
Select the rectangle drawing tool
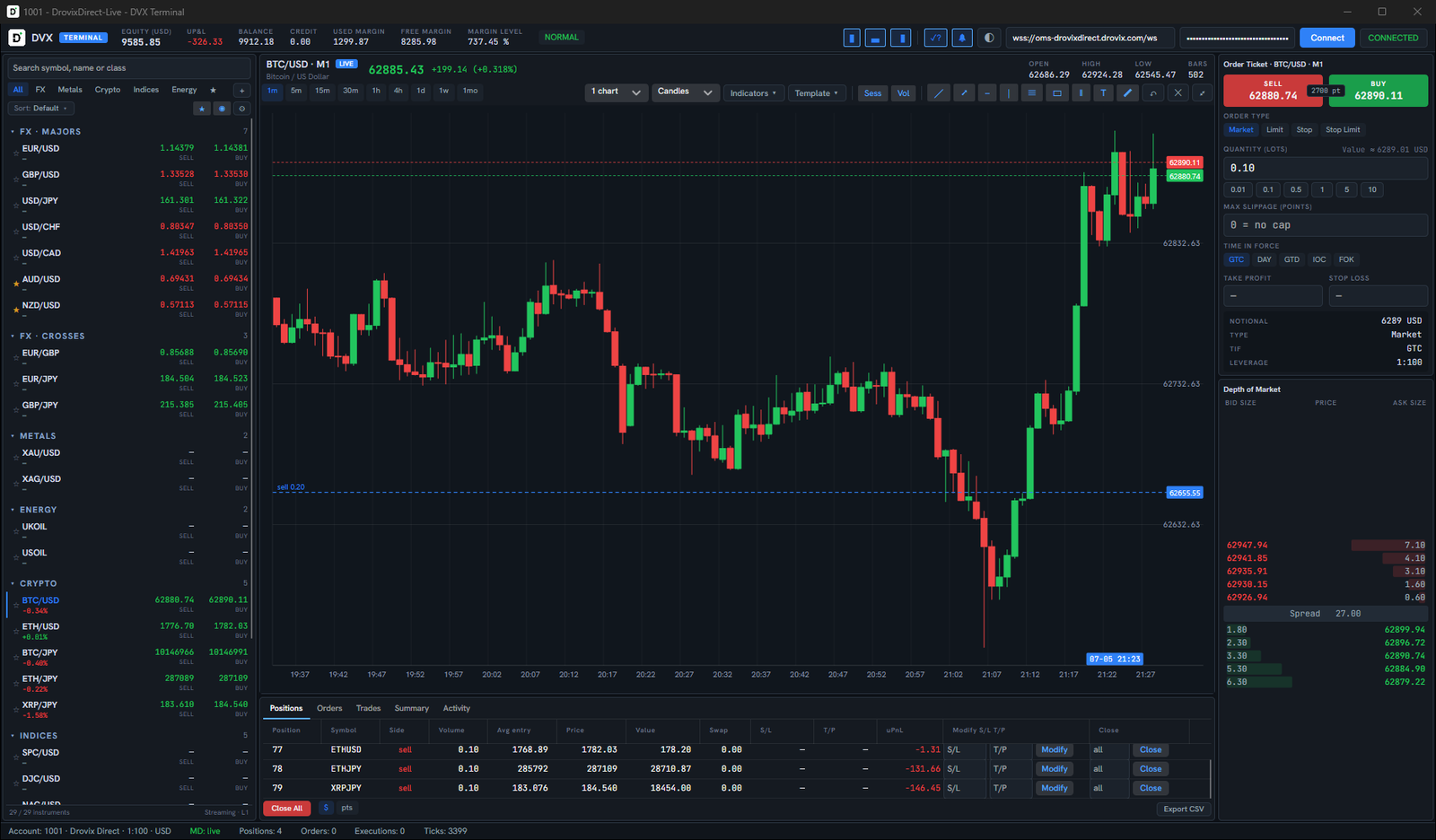tap(1057, 93)
